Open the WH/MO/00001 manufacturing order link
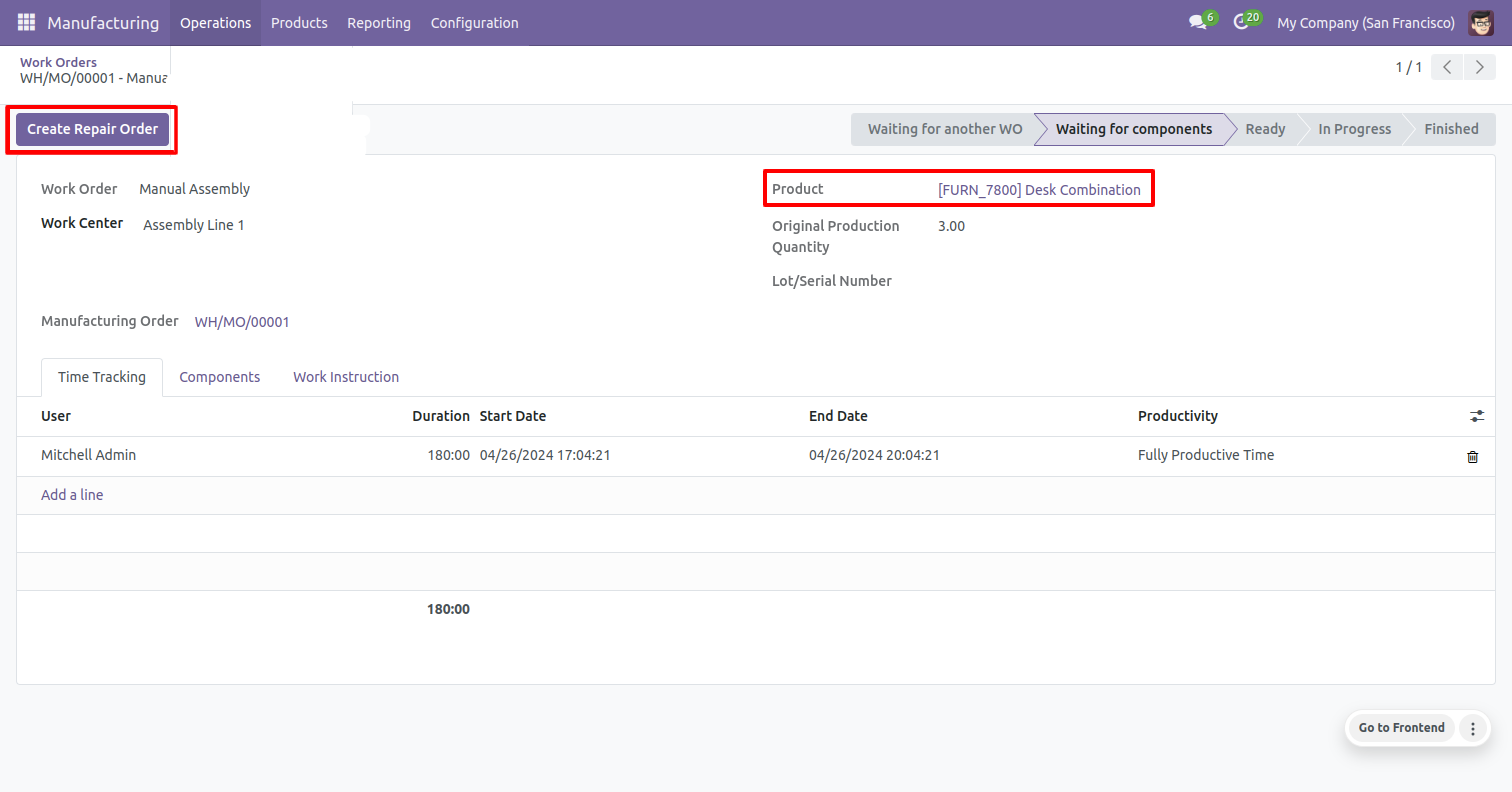The width and height of the screenshot is (1512, 792). pos(242,322)
